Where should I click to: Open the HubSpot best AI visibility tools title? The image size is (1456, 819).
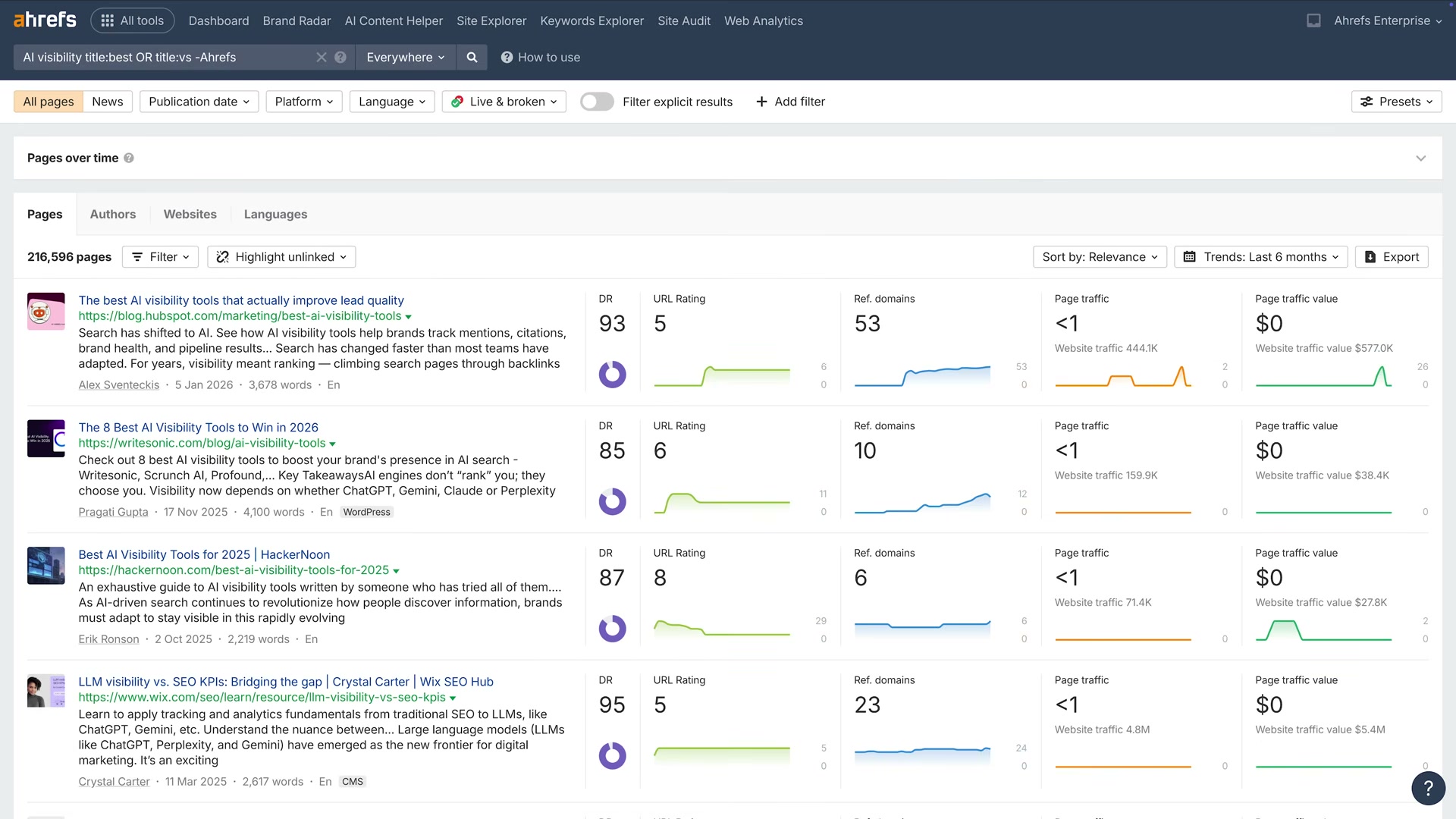241,300
